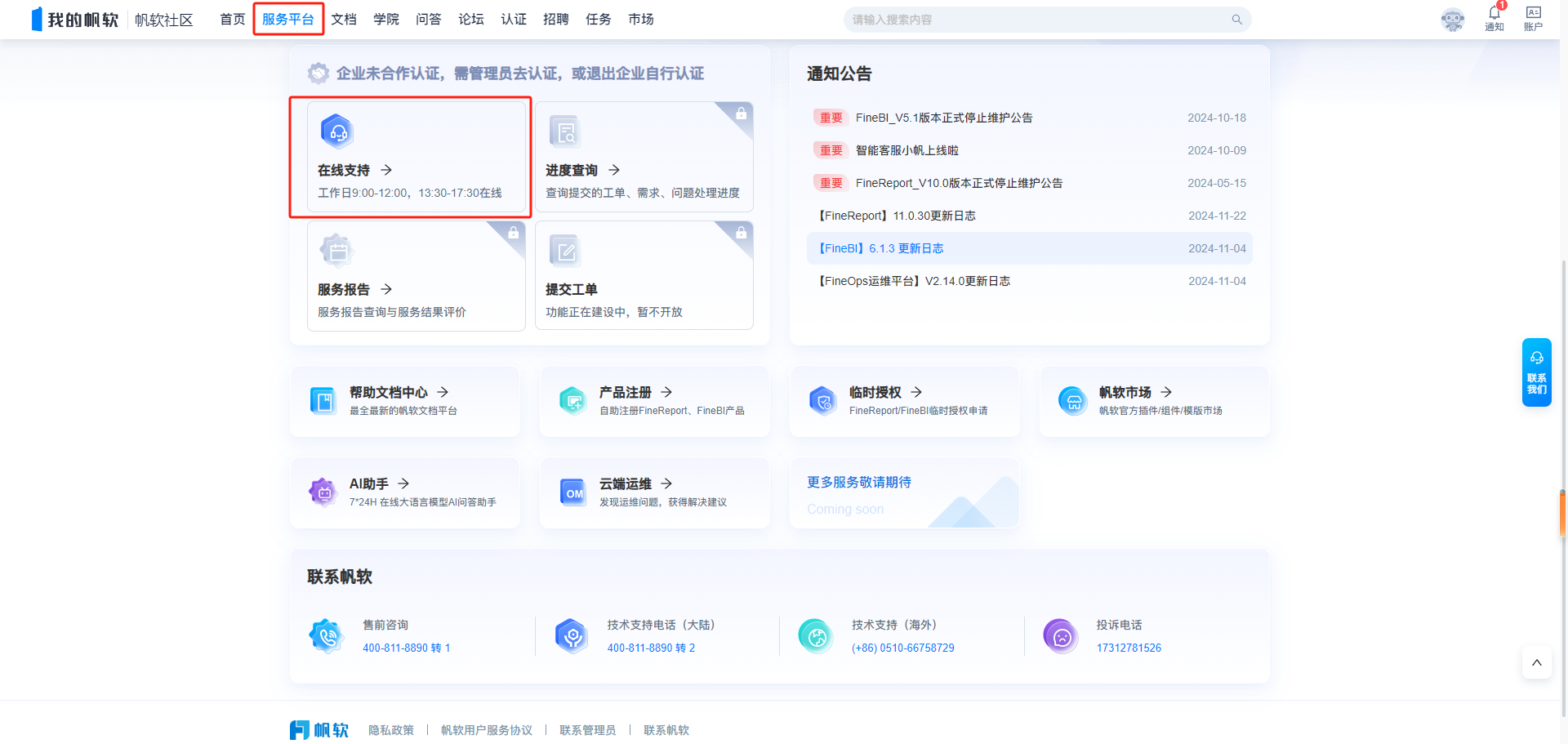Click the lock icon on 进度查询 card
Viewport: 1568px width, 744px height.
[741, 114]
